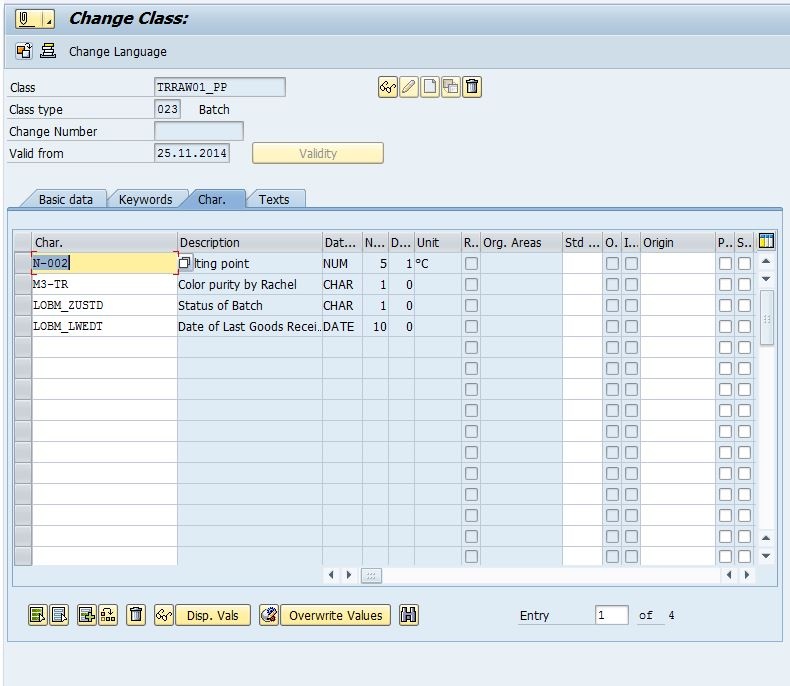Open table column configuration icon
The height and width of the screenshot is (686, 790).
pos(766,241)
